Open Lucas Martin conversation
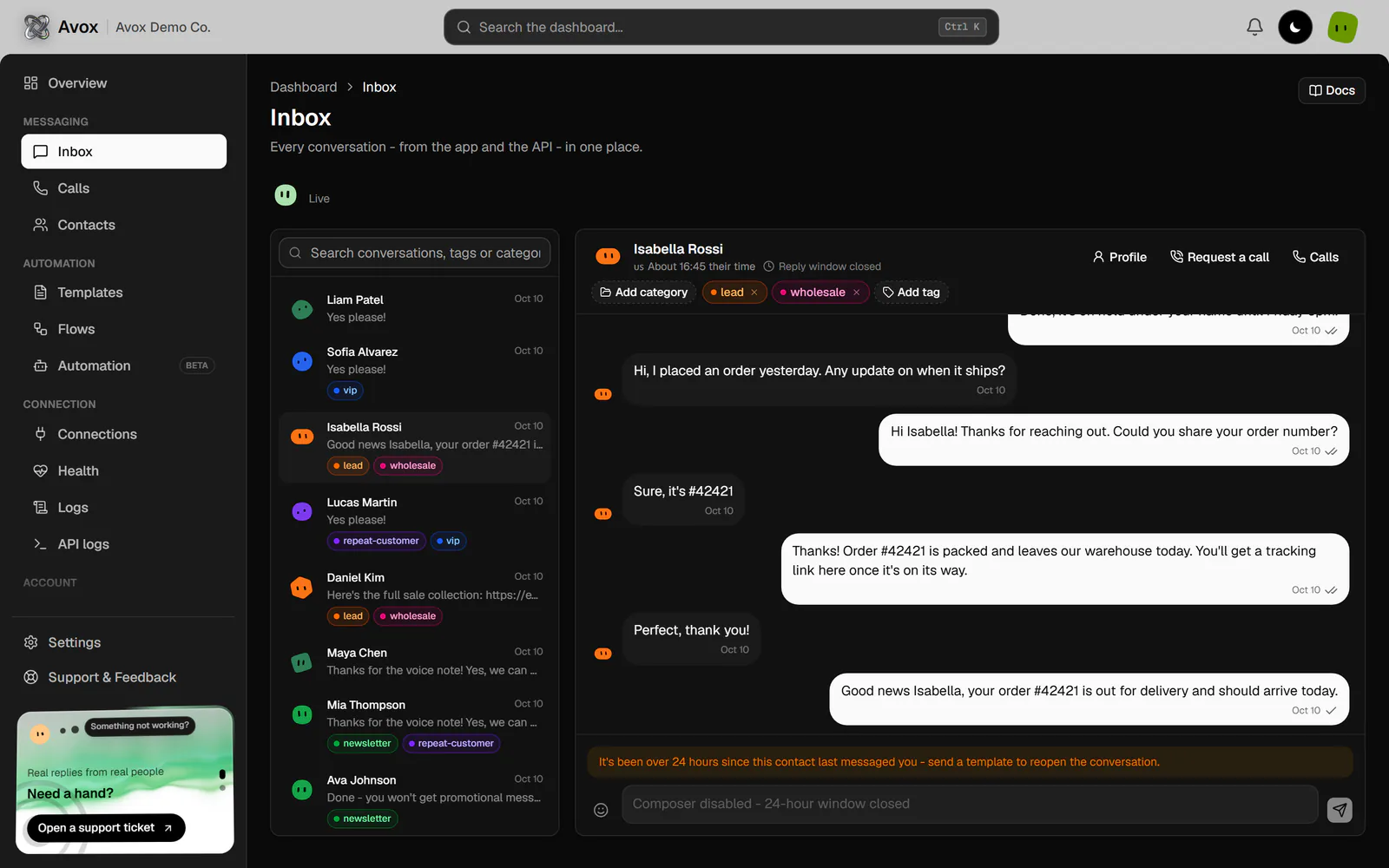This screenshot has height=868, width=1389. tap(415, 522)
